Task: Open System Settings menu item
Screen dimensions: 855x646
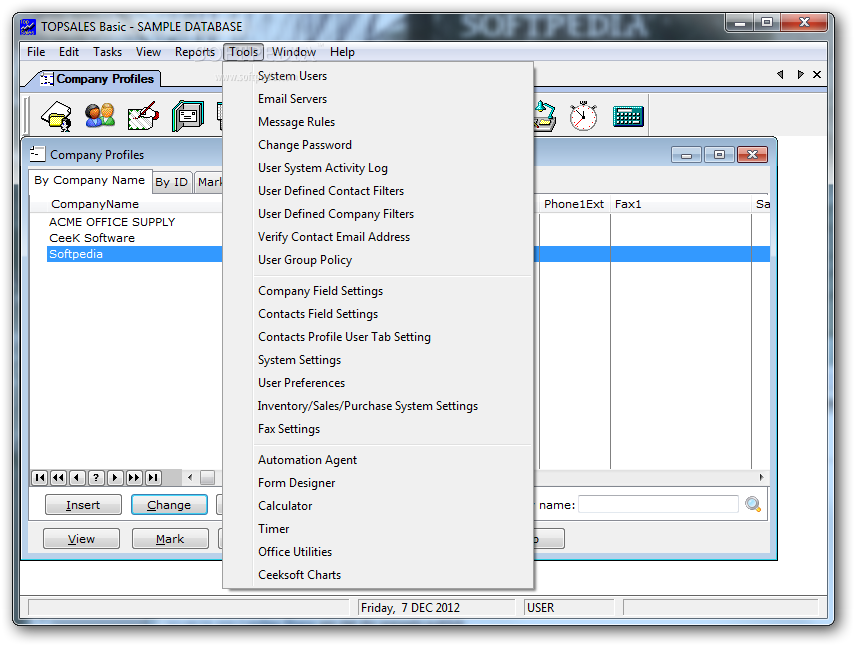Action: (x=378, y=360)
